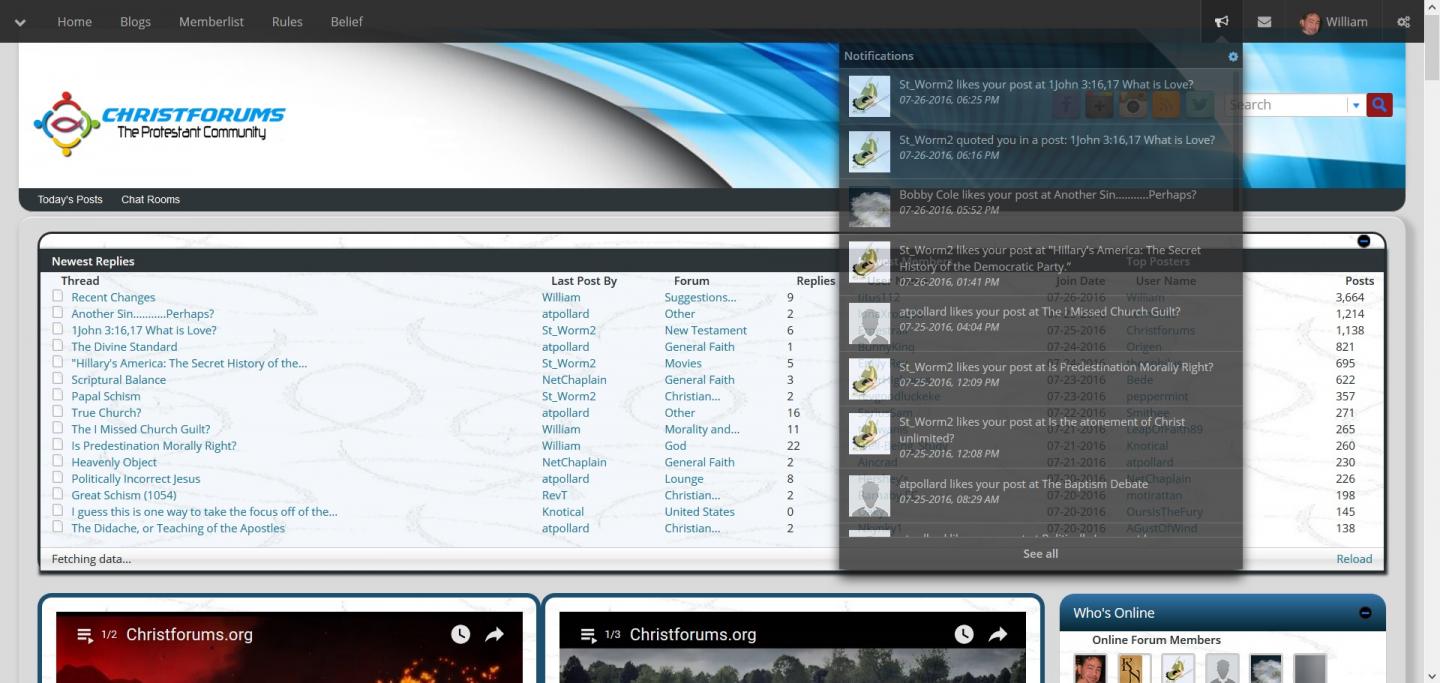
Task: Open the playlist icon on the 1/2 video
Action: click(86, 635)
